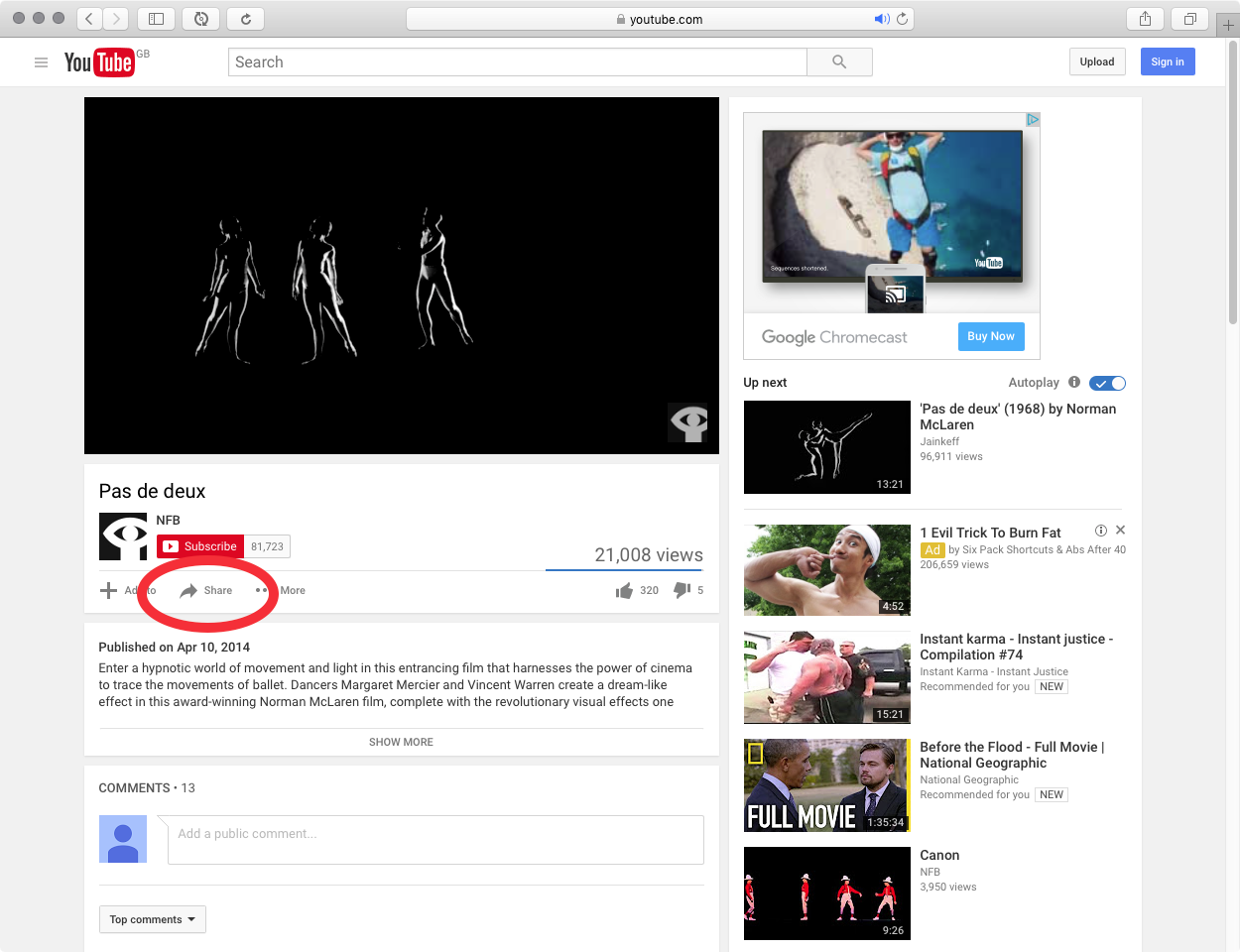
Task: Open the NFB channel avatar below the title
Action: [123, 536]
